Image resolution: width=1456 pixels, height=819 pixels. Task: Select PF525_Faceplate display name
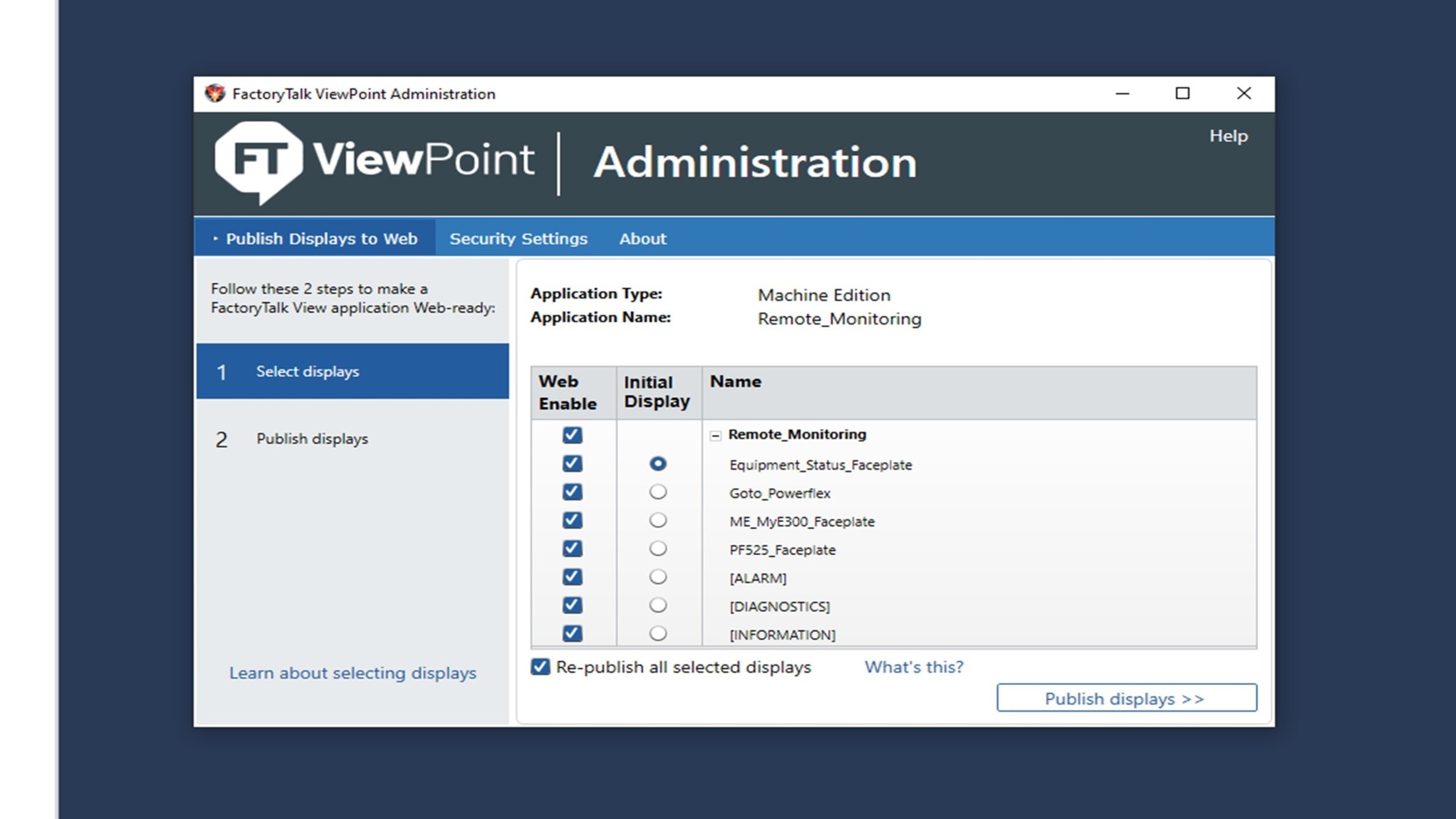click(782, 550)
